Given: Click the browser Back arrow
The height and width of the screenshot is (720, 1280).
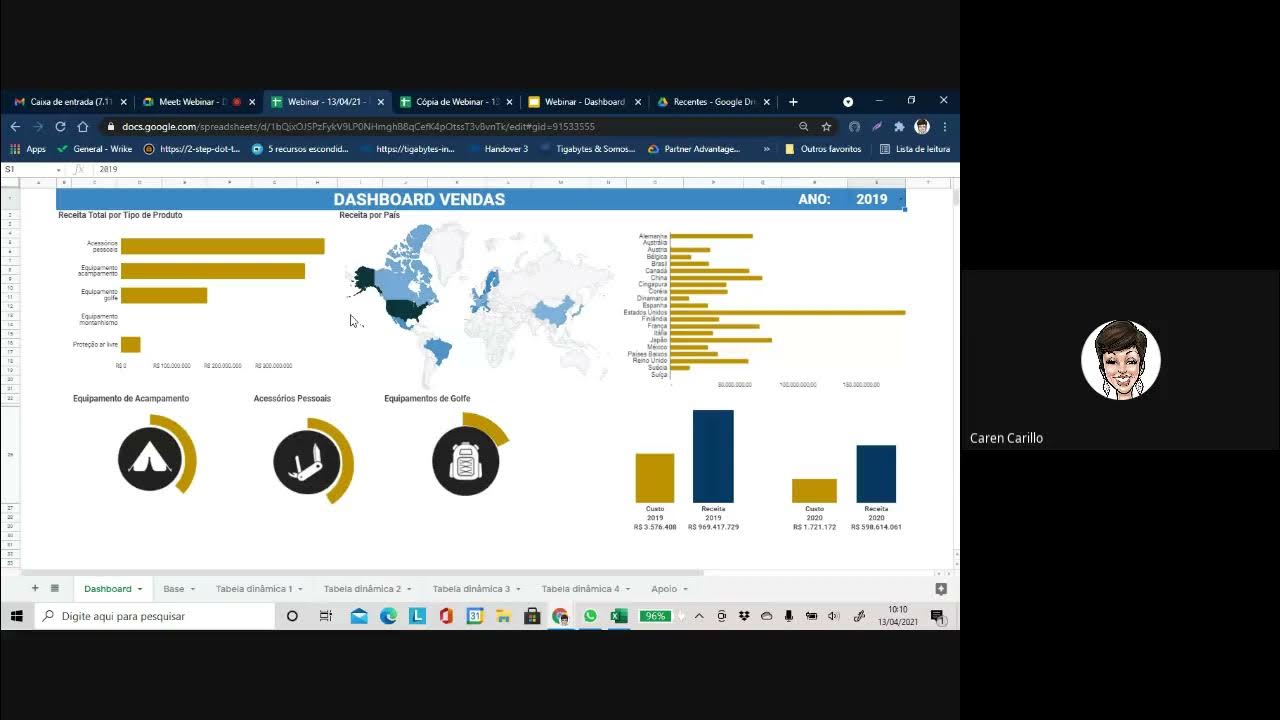Looking at the screenshot, I should (15, 127).
